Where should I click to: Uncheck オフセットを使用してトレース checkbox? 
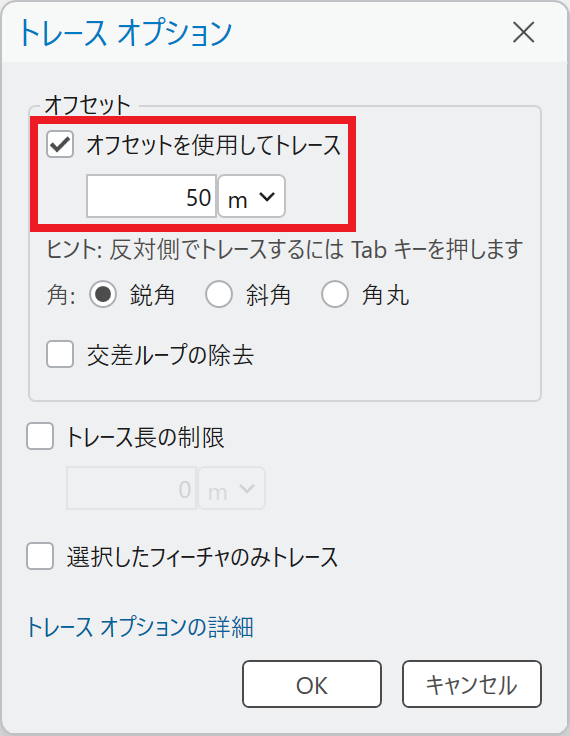(x=60, y=144)
